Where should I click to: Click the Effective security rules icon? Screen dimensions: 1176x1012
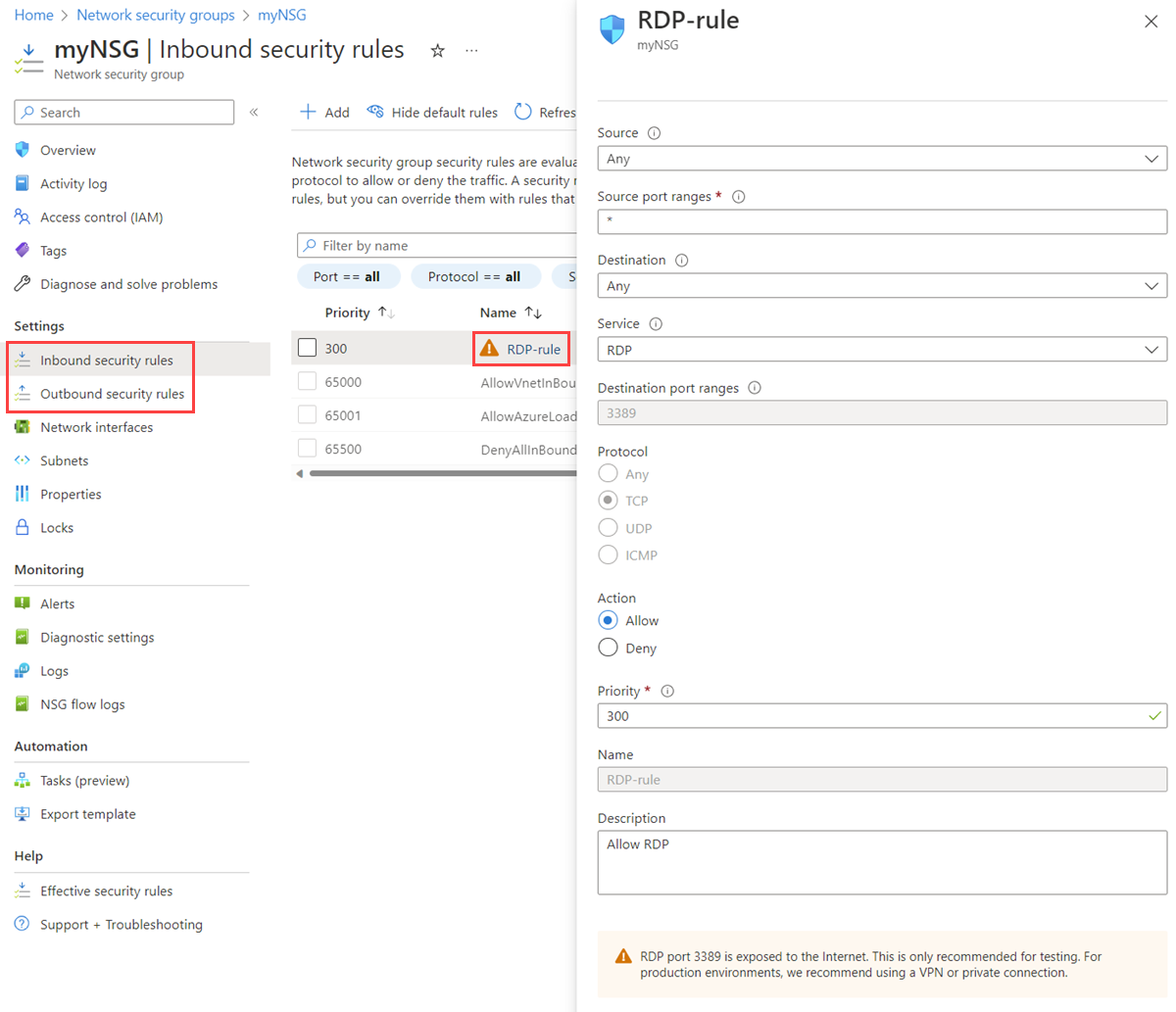tap(21, 891)
